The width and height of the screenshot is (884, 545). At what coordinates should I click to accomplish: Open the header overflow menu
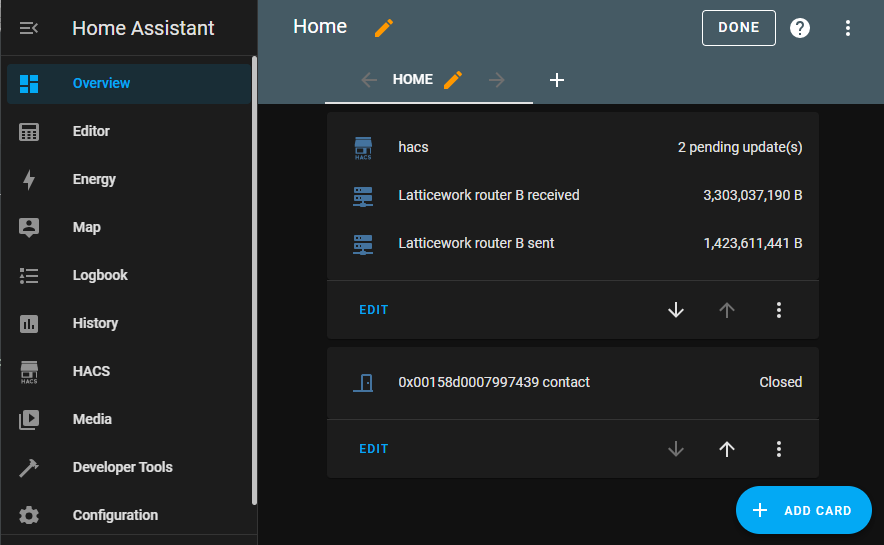click(848, 28)
